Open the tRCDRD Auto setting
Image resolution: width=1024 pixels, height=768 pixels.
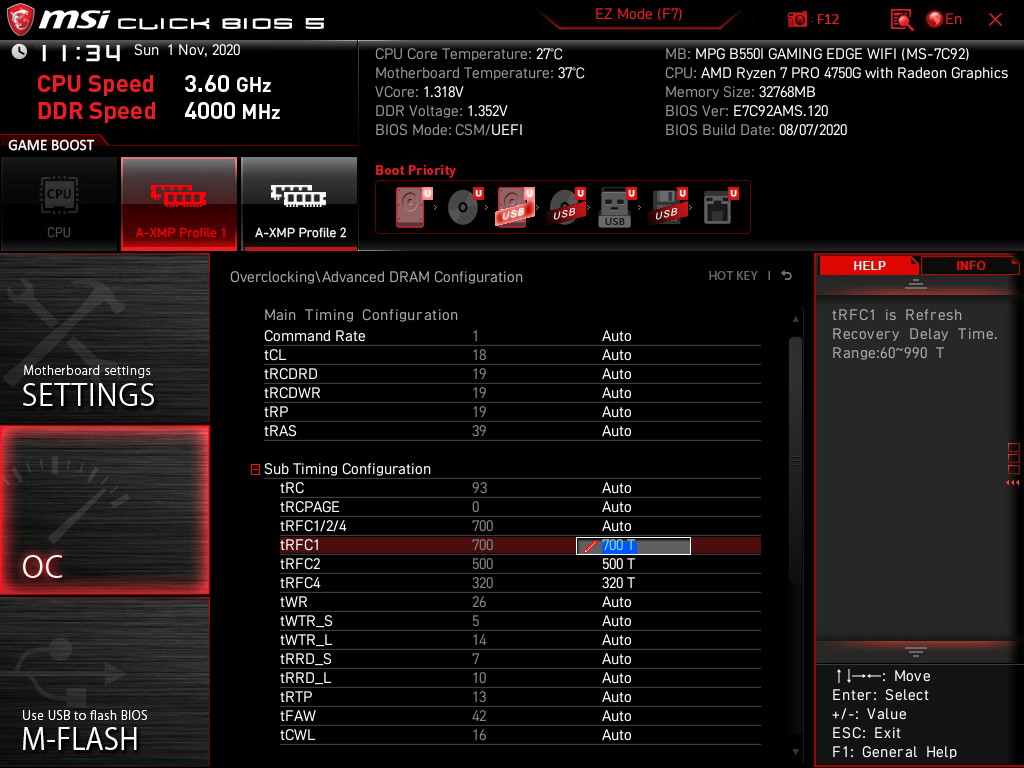(616, 374)
